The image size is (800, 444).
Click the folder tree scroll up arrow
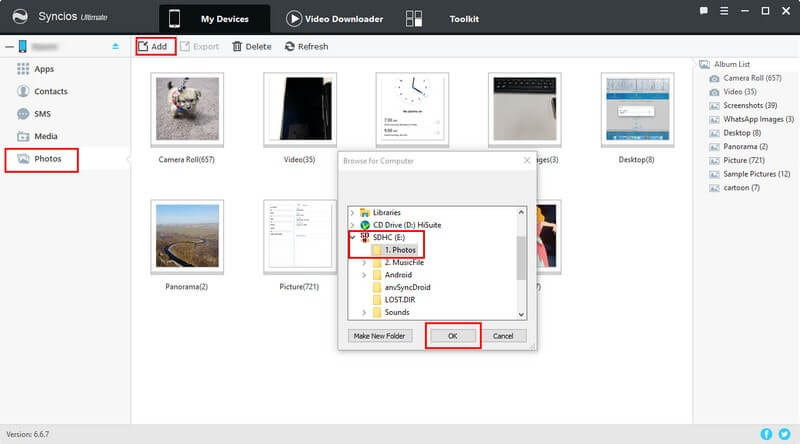tap(521, 212)
